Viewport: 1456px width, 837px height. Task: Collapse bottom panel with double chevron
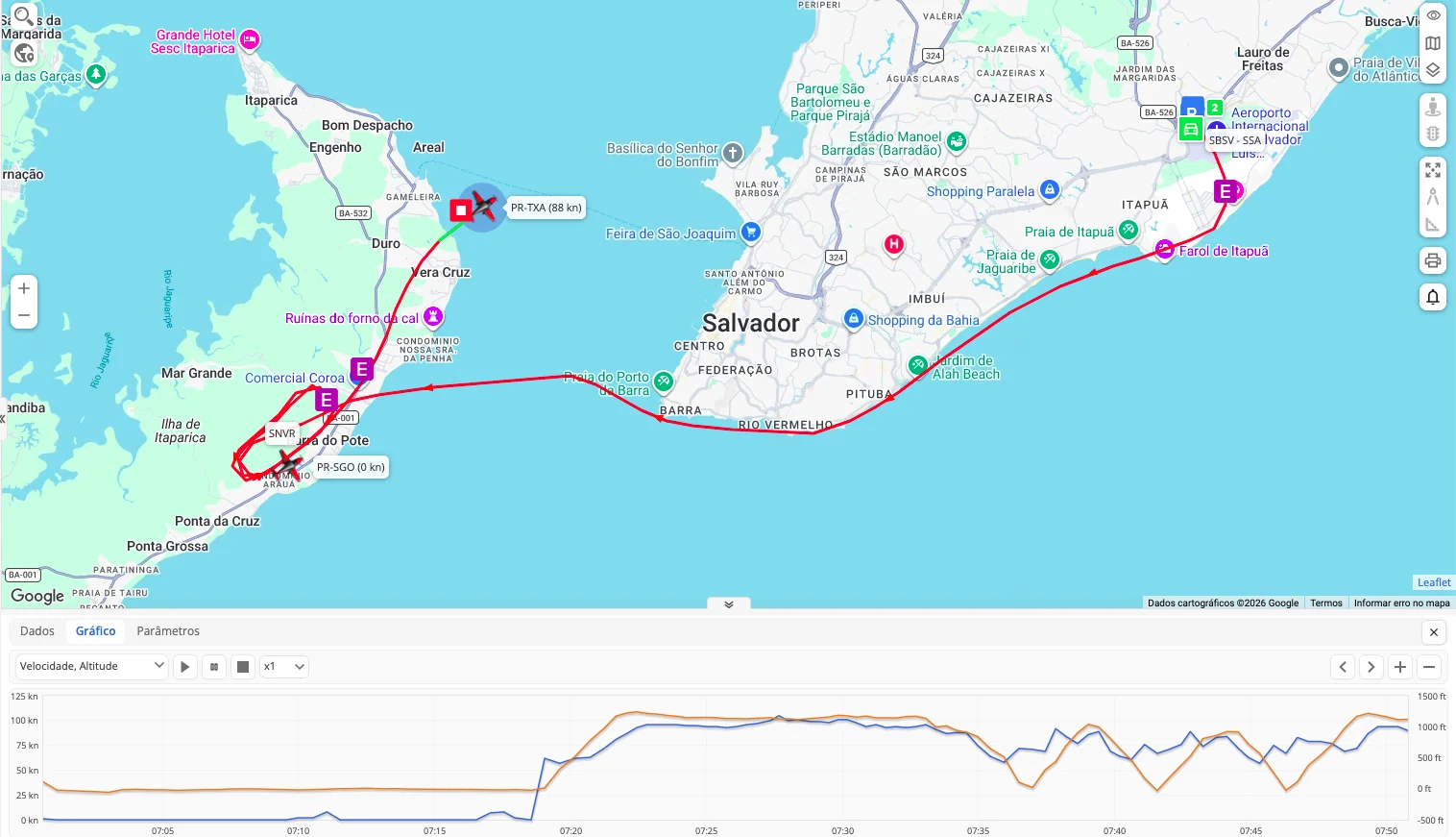coord(729,604)
